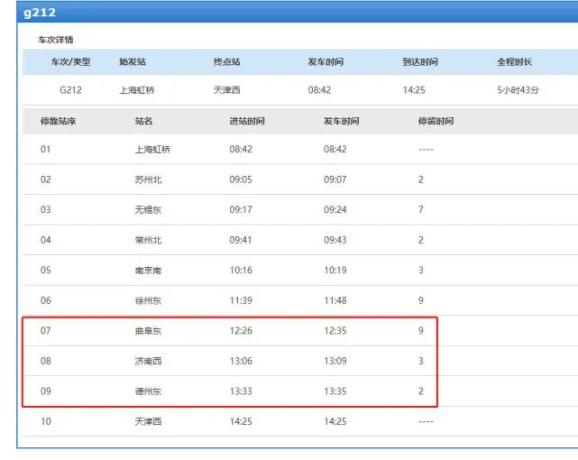Select stop sequence number 01
This screenshot has width=578, height=460.
[x=45, y=149]
